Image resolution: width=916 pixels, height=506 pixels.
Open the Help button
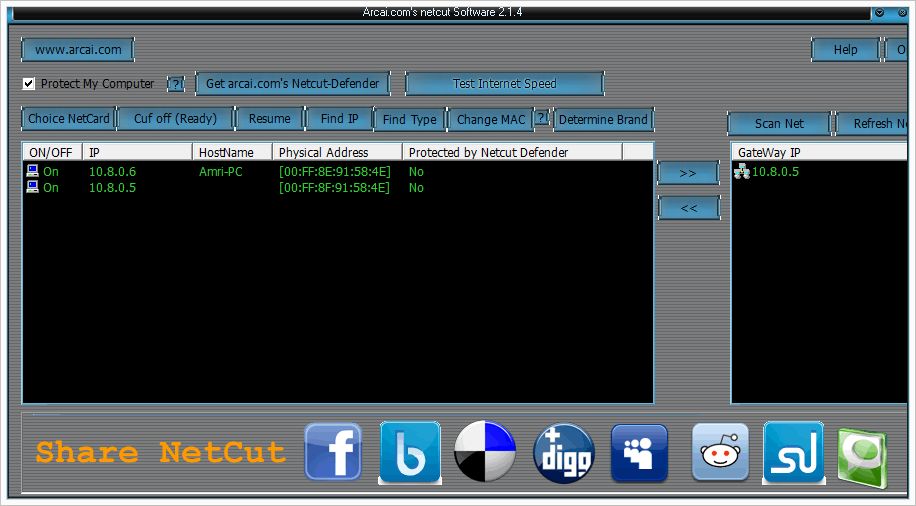(x=845, y=50)
